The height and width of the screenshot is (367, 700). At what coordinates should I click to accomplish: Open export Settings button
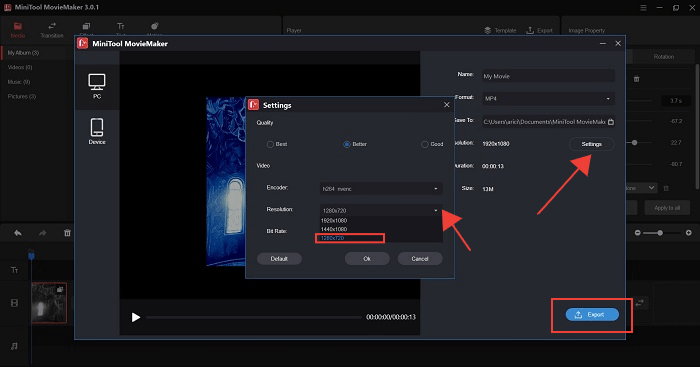pyautogui.click(x=592, y=144)
